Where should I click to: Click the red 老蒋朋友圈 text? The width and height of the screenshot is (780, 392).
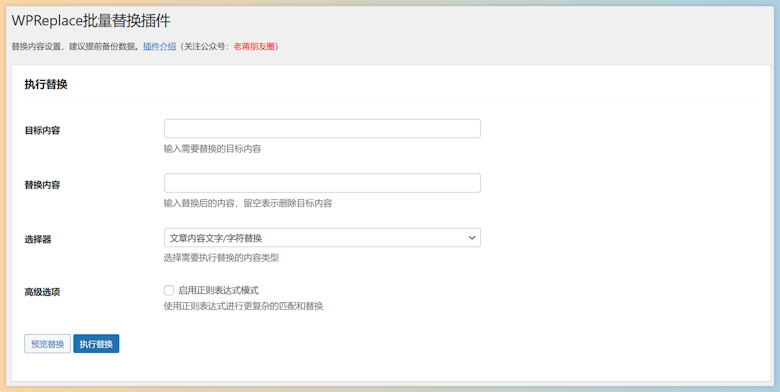[x=254, y=47]
